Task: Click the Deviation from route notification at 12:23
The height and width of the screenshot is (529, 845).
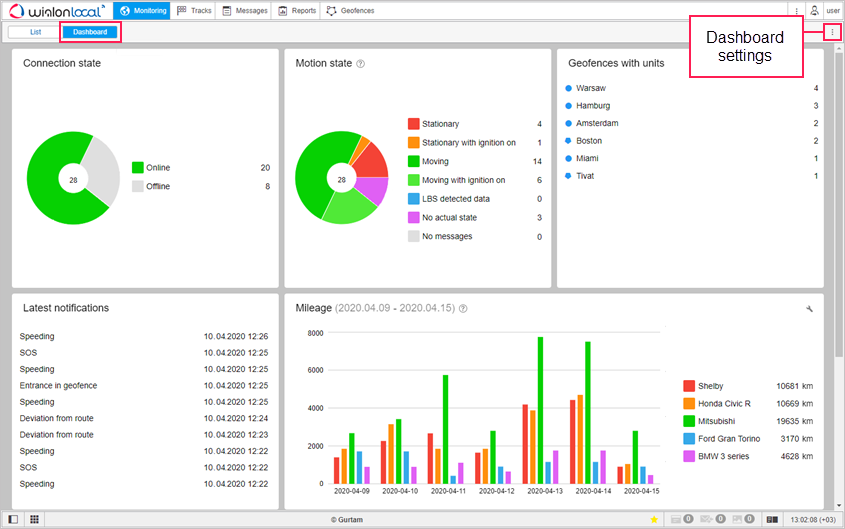Action: point(144,435)
